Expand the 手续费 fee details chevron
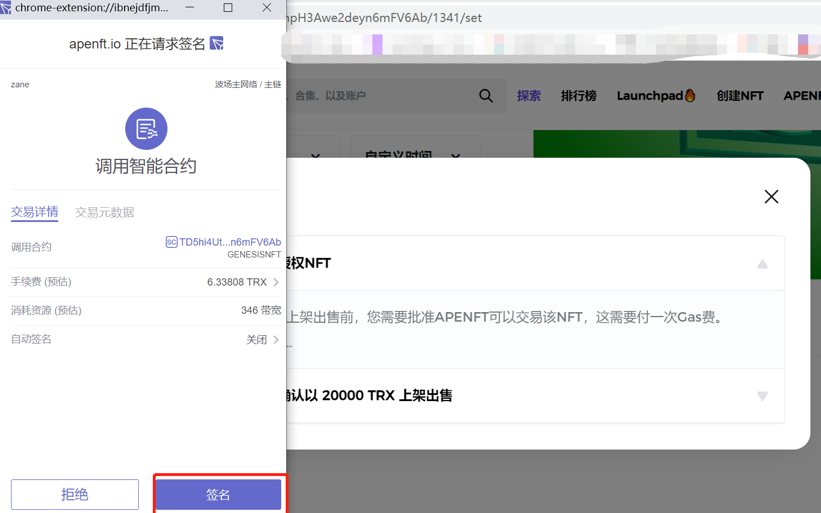 (x=276, y=282)
